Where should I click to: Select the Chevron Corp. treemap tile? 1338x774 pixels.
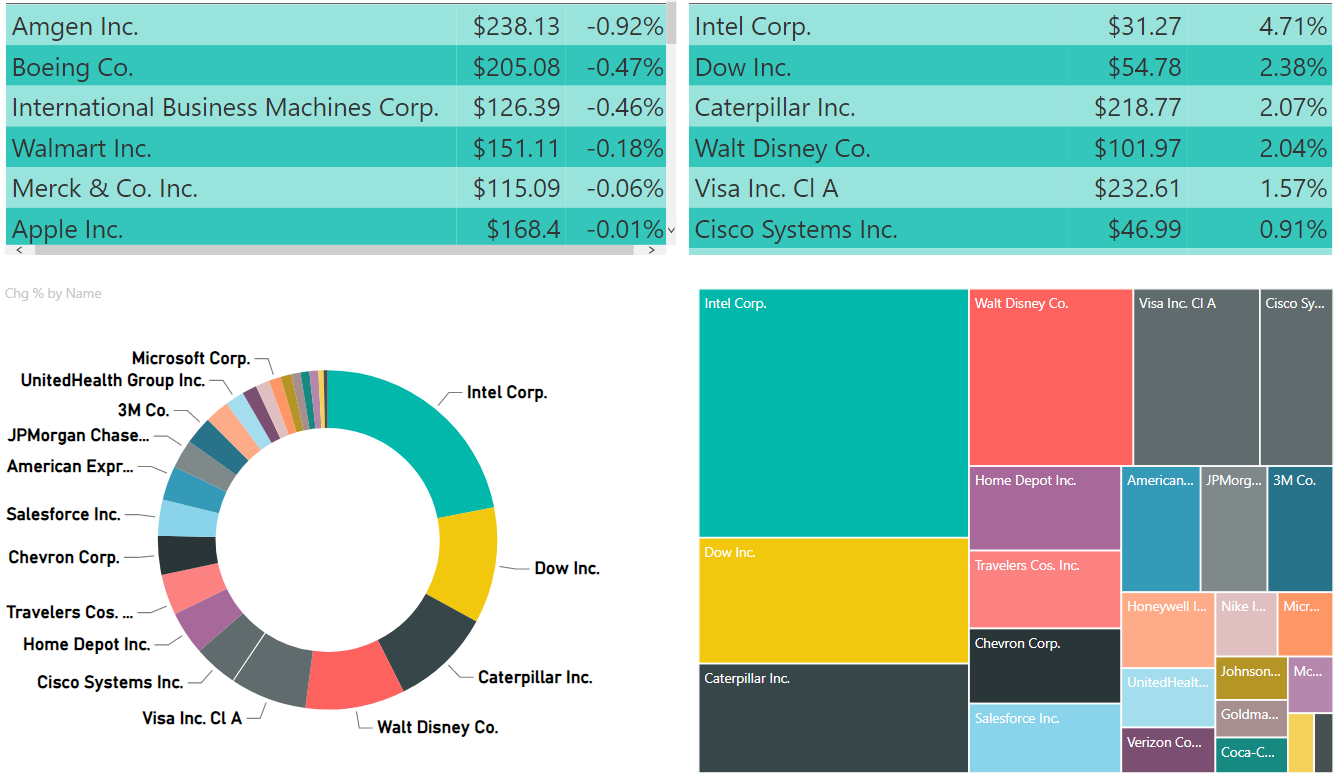click(1044, 665)
